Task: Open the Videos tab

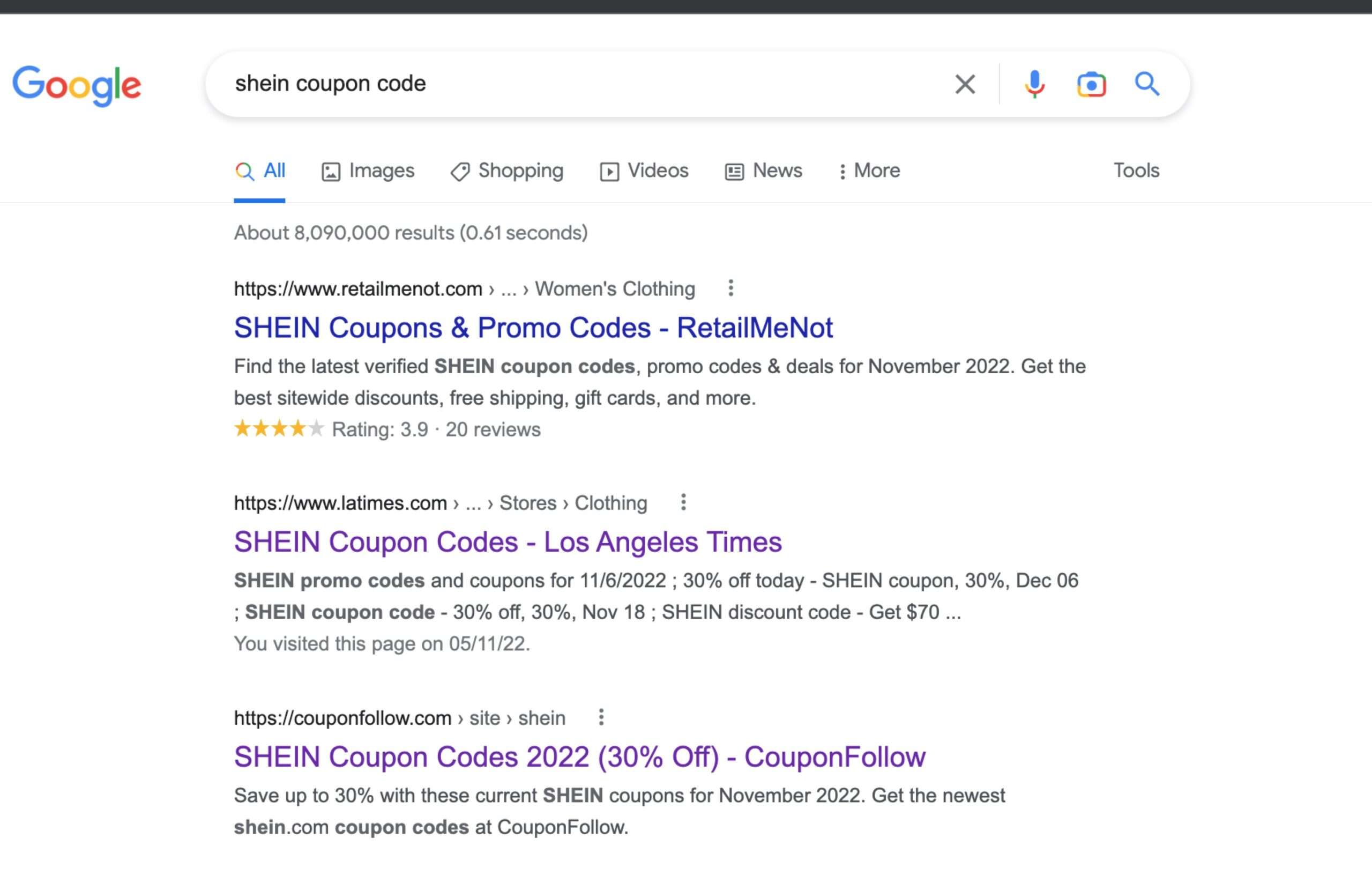Action: pos(644,170)
